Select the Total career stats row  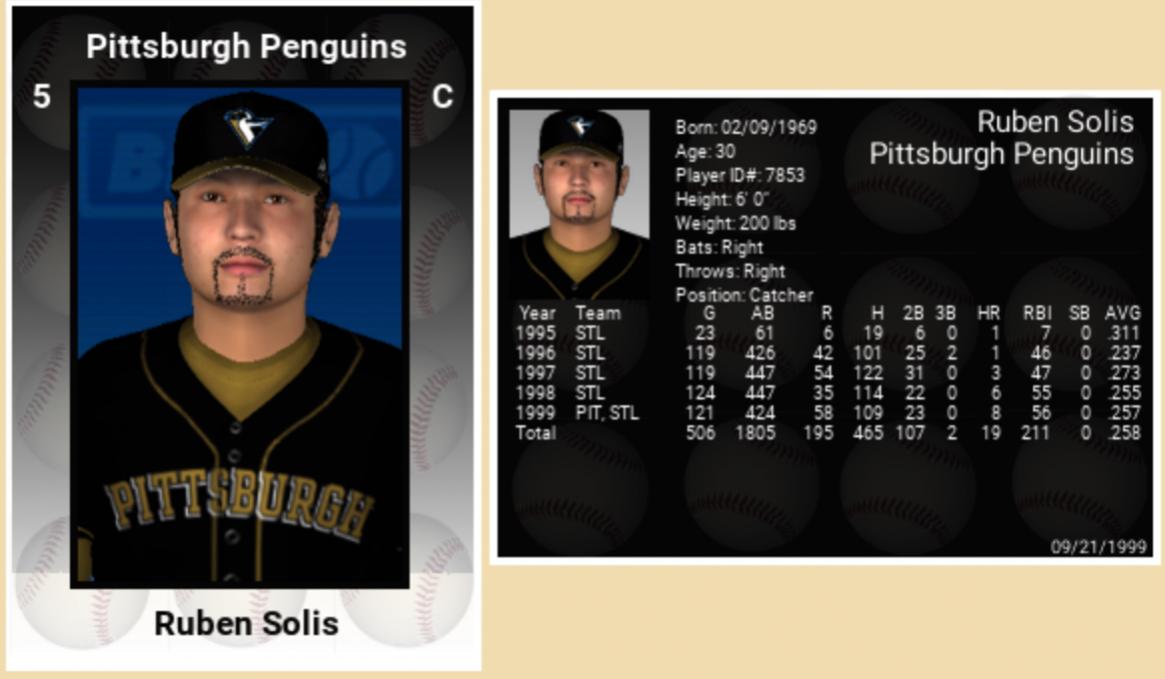pos(826,433)
